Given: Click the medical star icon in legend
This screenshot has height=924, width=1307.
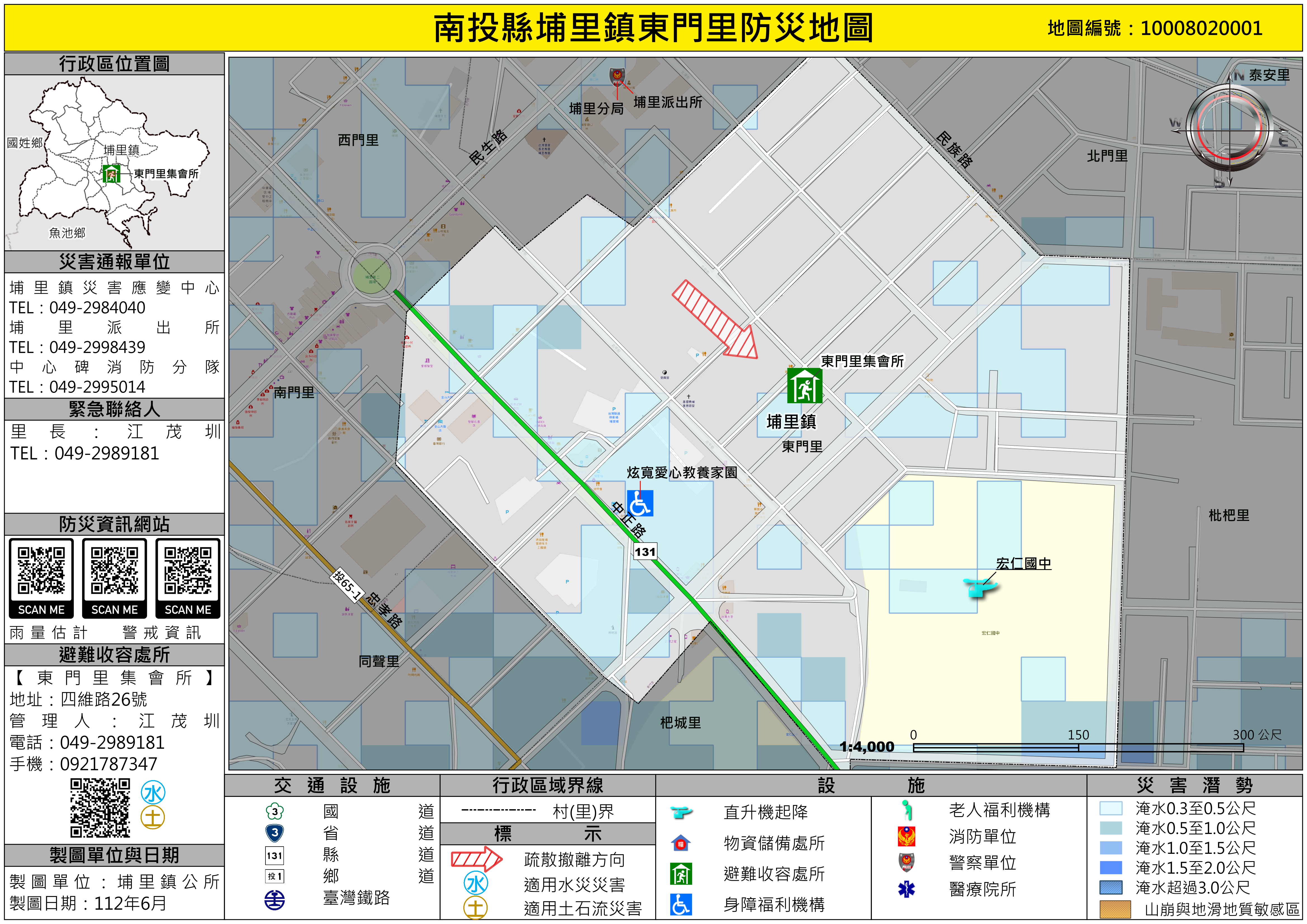Looking at the screenshot, I should pyautogui.click(x=906, y=889).
